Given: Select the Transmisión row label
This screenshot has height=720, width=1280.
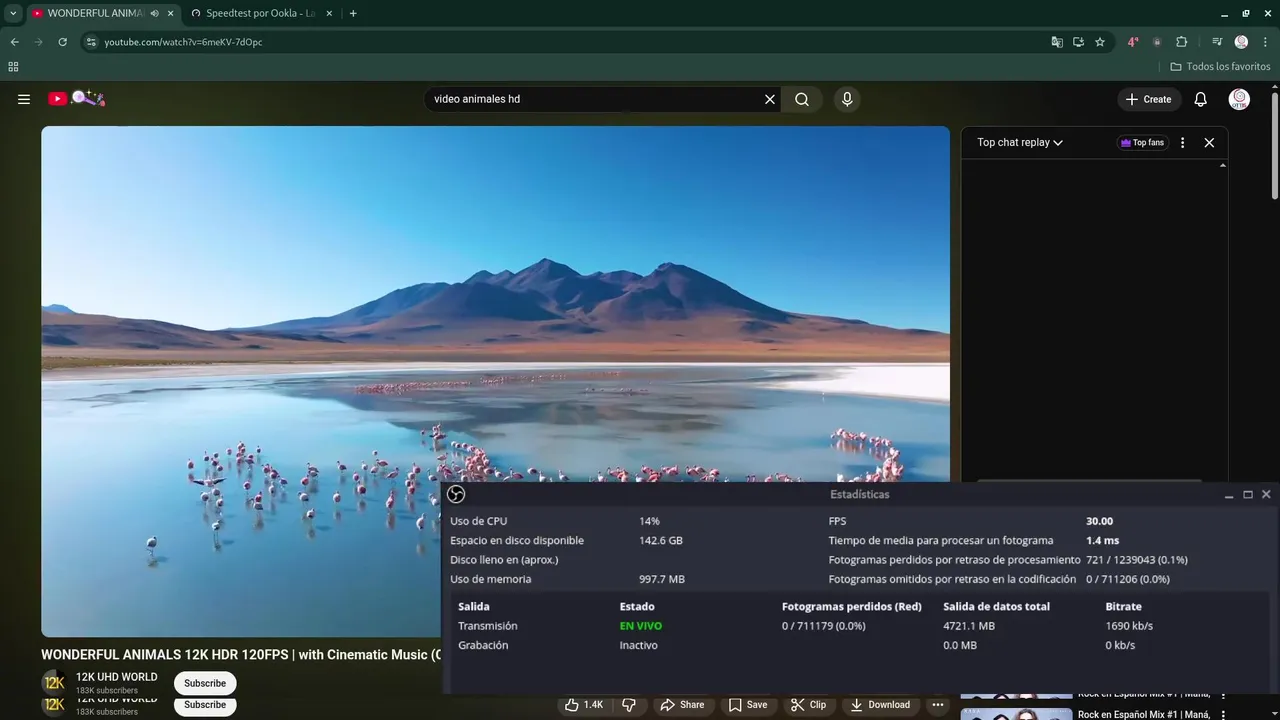Looking at the screenshot, I should pyautogui.click(x=488, y=626).
